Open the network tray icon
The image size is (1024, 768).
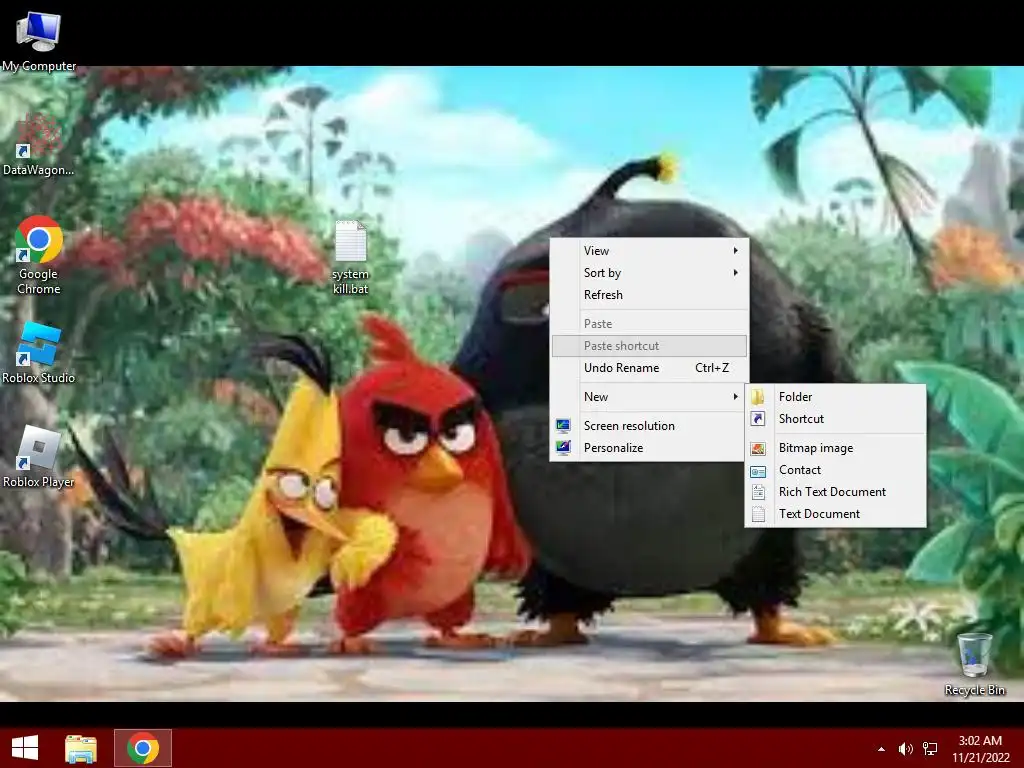tap(930, 749)
